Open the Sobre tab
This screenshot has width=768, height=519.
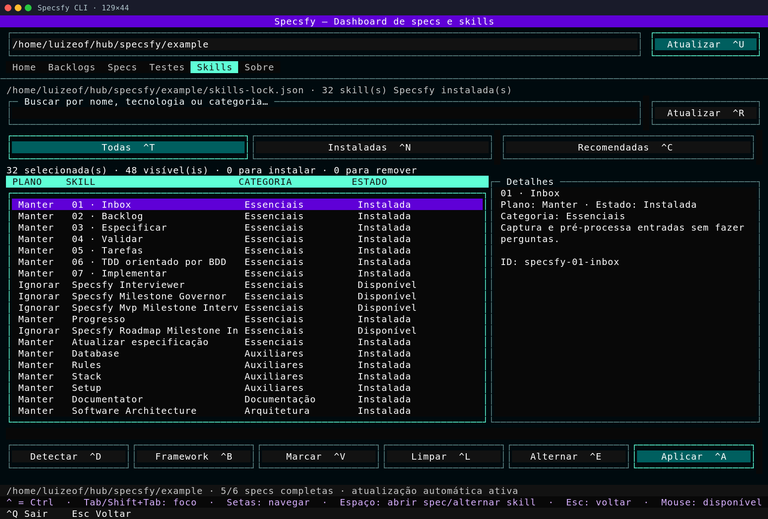click(259, 67)
